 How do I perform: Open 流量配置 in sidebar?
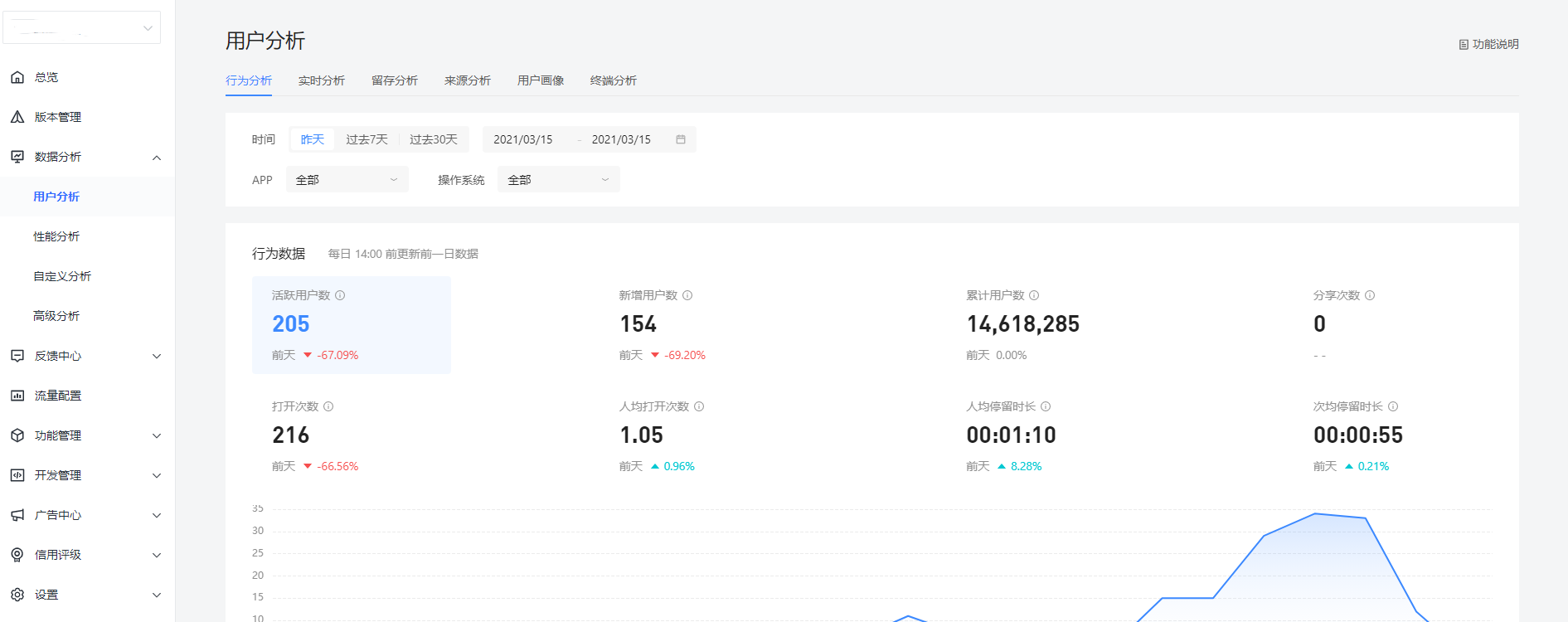[87, 396]
